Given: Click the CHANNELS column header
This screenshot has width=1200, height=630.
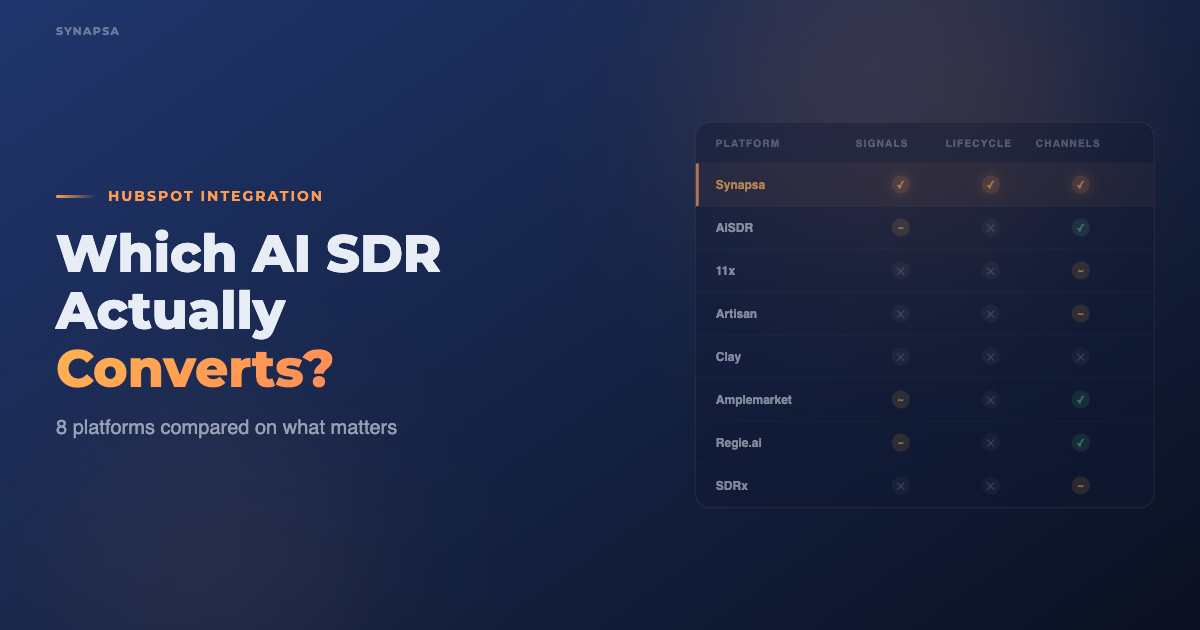Looking at the screenshot, I should click(1068, 144).
